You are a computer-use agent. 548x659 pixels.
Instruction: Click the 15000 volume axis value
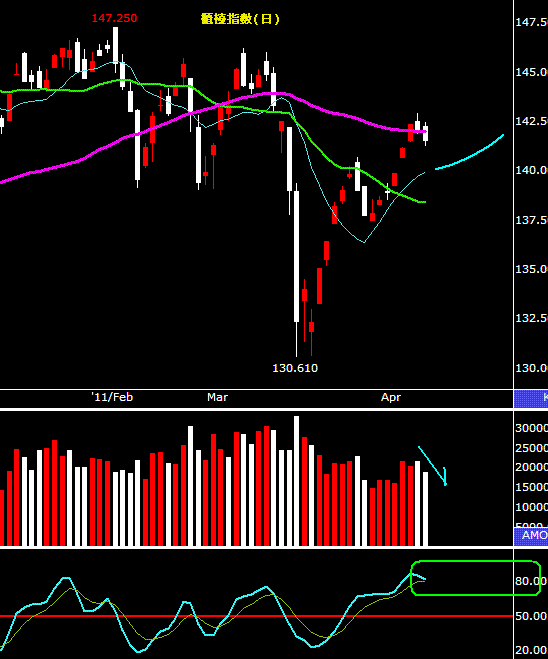tap(532, 487)
